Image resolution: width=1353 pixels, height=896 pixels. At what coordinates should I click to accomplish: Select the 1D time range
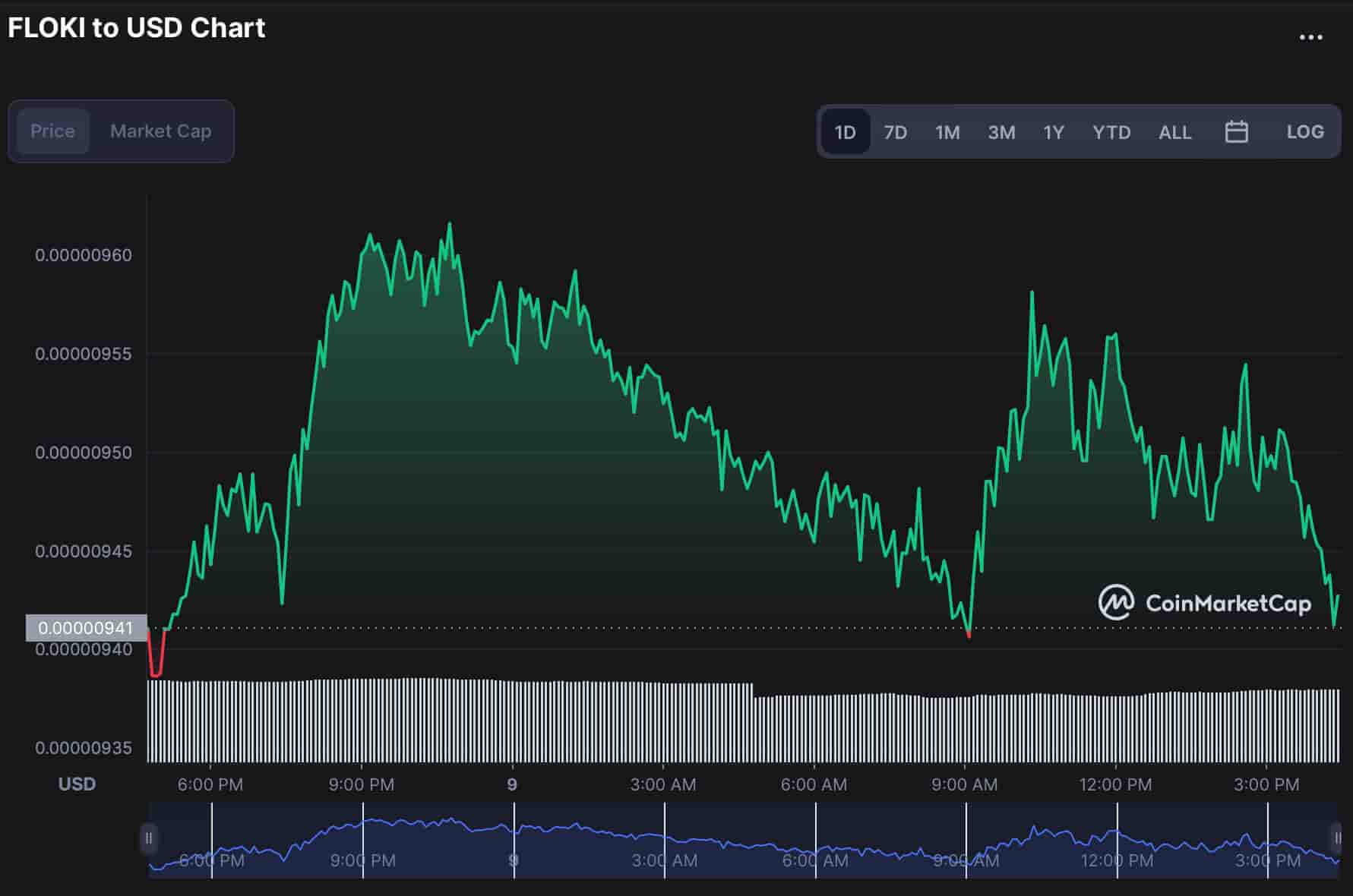pos(845,132)
